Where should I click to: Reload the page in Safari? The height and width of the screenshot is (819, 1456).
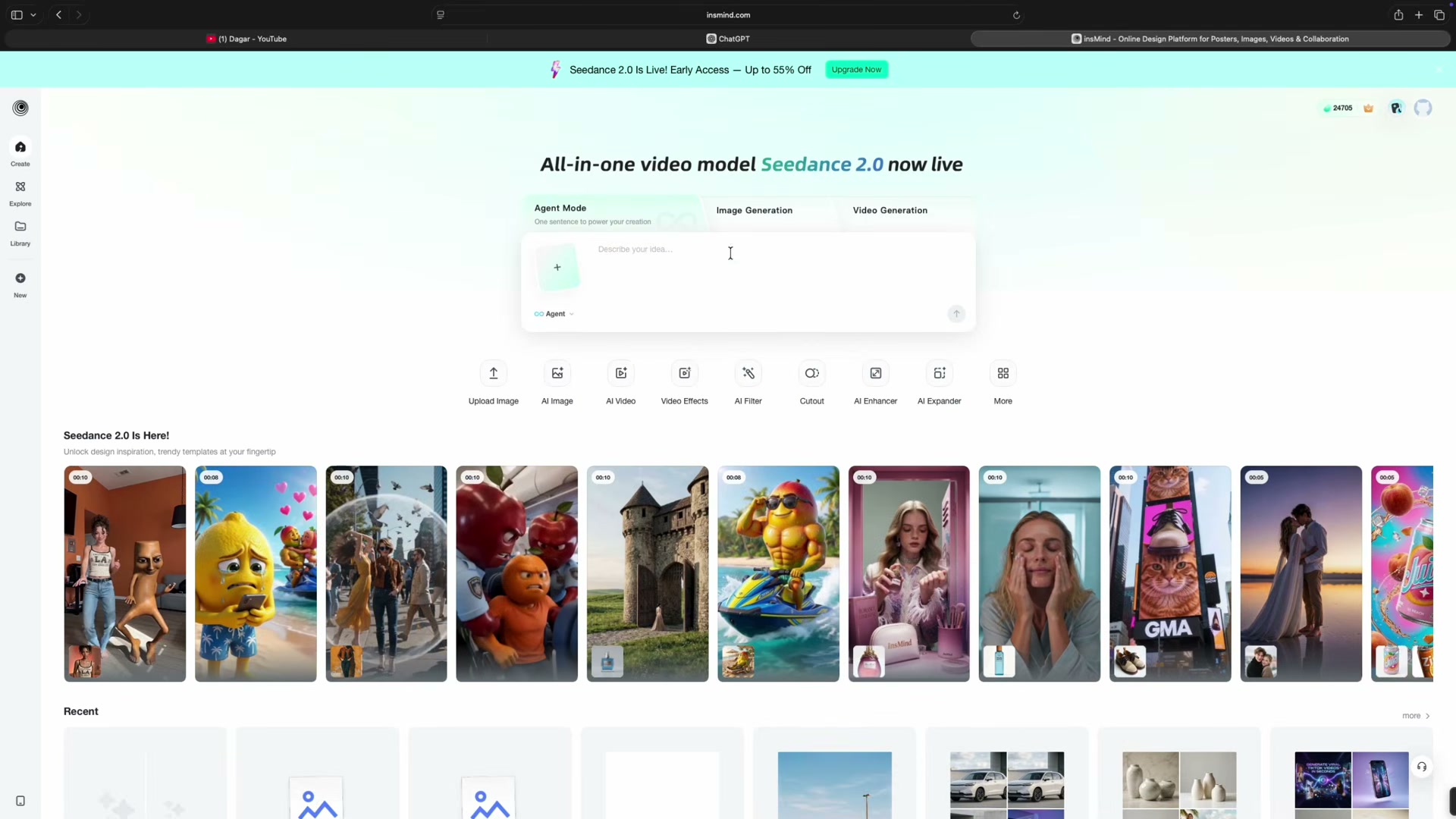[1016, 15]
